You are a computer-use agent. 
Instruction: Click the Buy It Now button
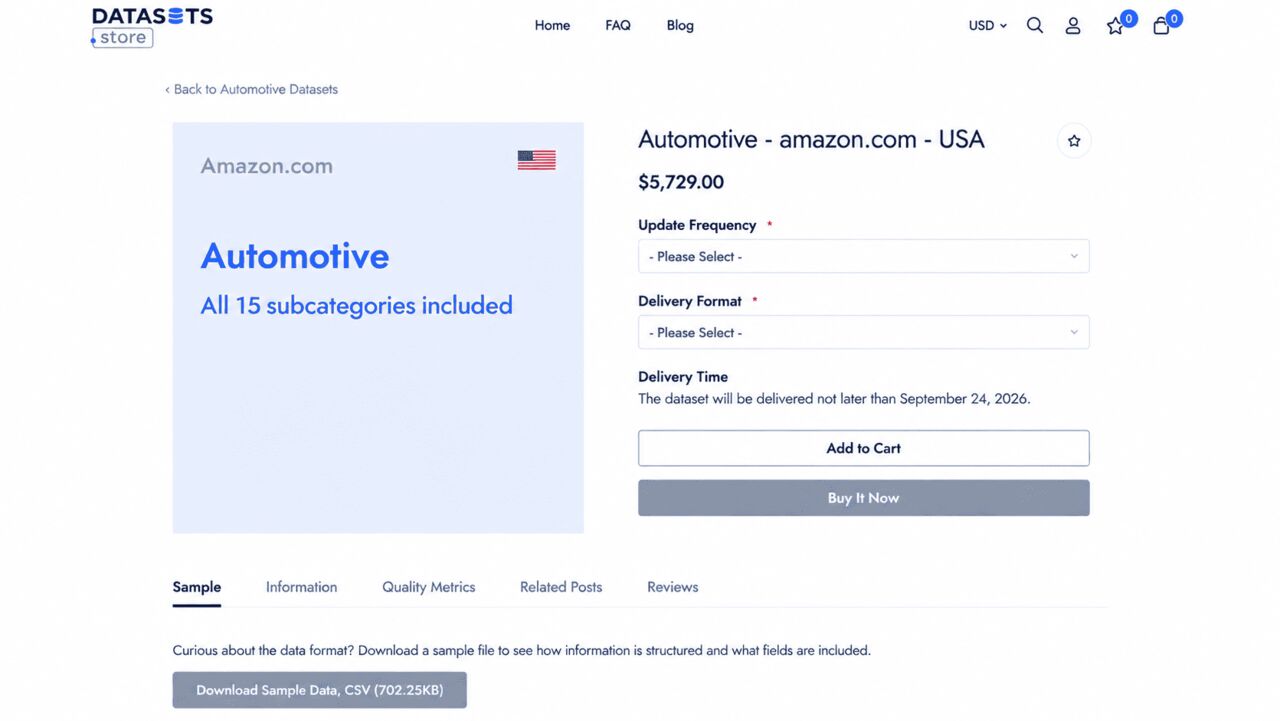pos(863,498)
